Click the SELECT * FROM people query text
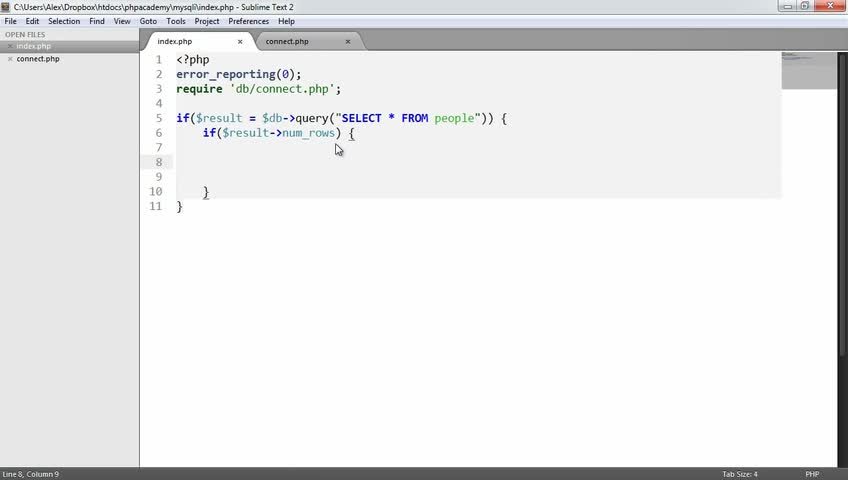This screenshot has height=480, width=848. [x=408, y=118]
